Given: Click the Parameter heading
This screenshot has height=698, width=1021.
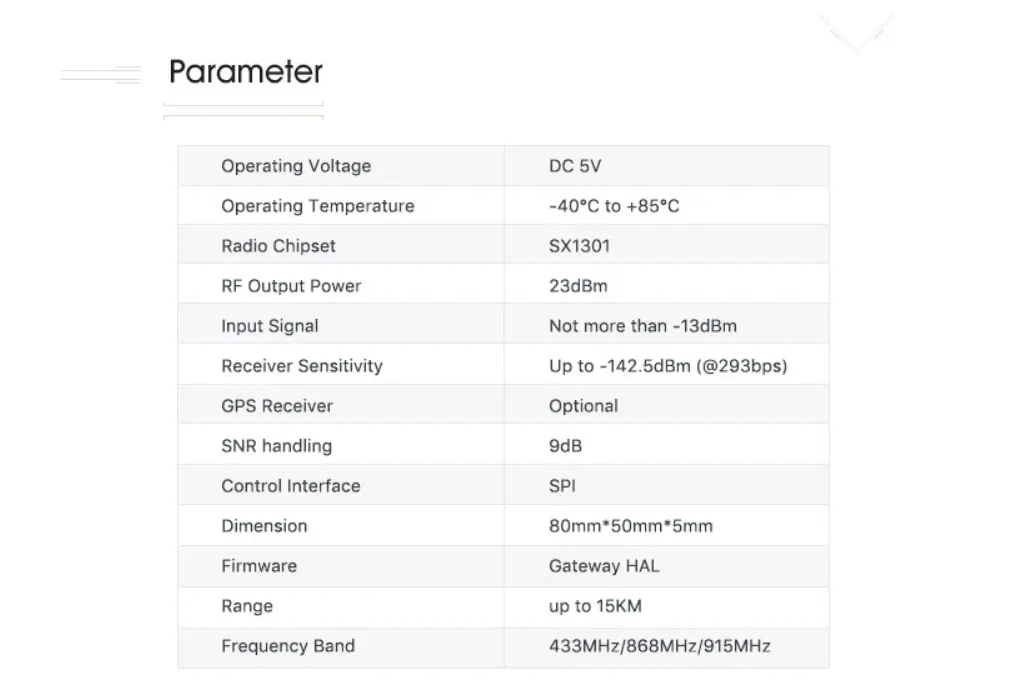Looking at the screenshot, I should [x=245, y=72].
